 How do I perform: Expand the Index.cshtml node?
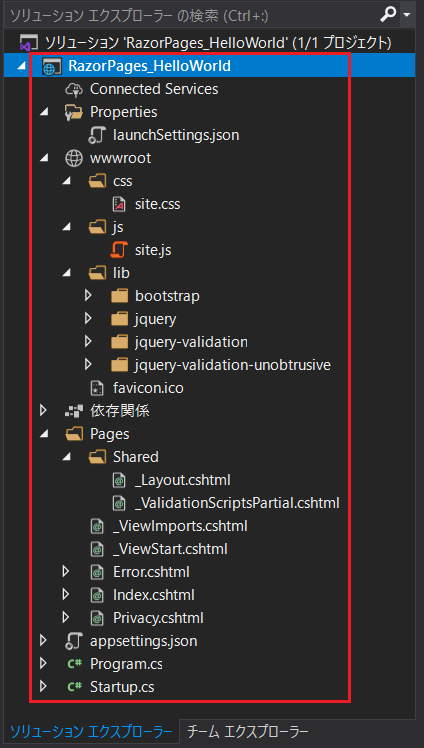pos(66,594)
